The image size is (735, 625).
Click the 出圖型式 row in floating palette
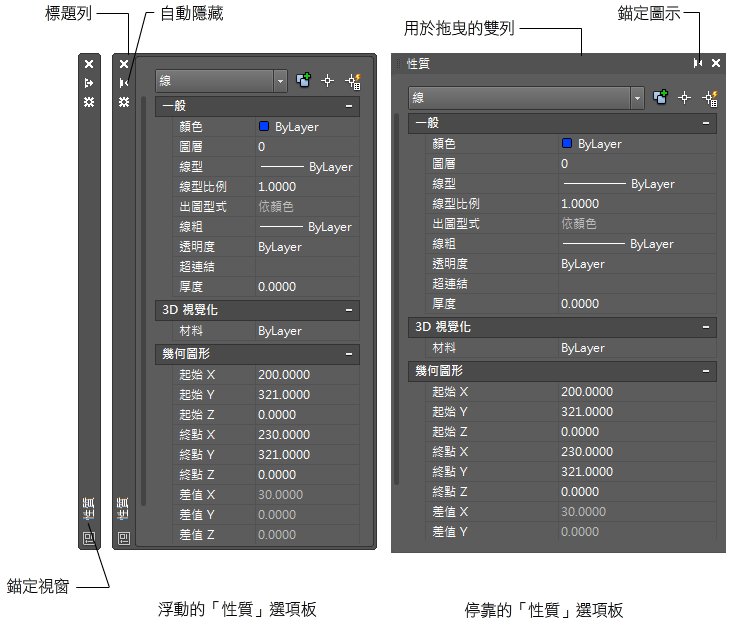(x=266, y=207)
